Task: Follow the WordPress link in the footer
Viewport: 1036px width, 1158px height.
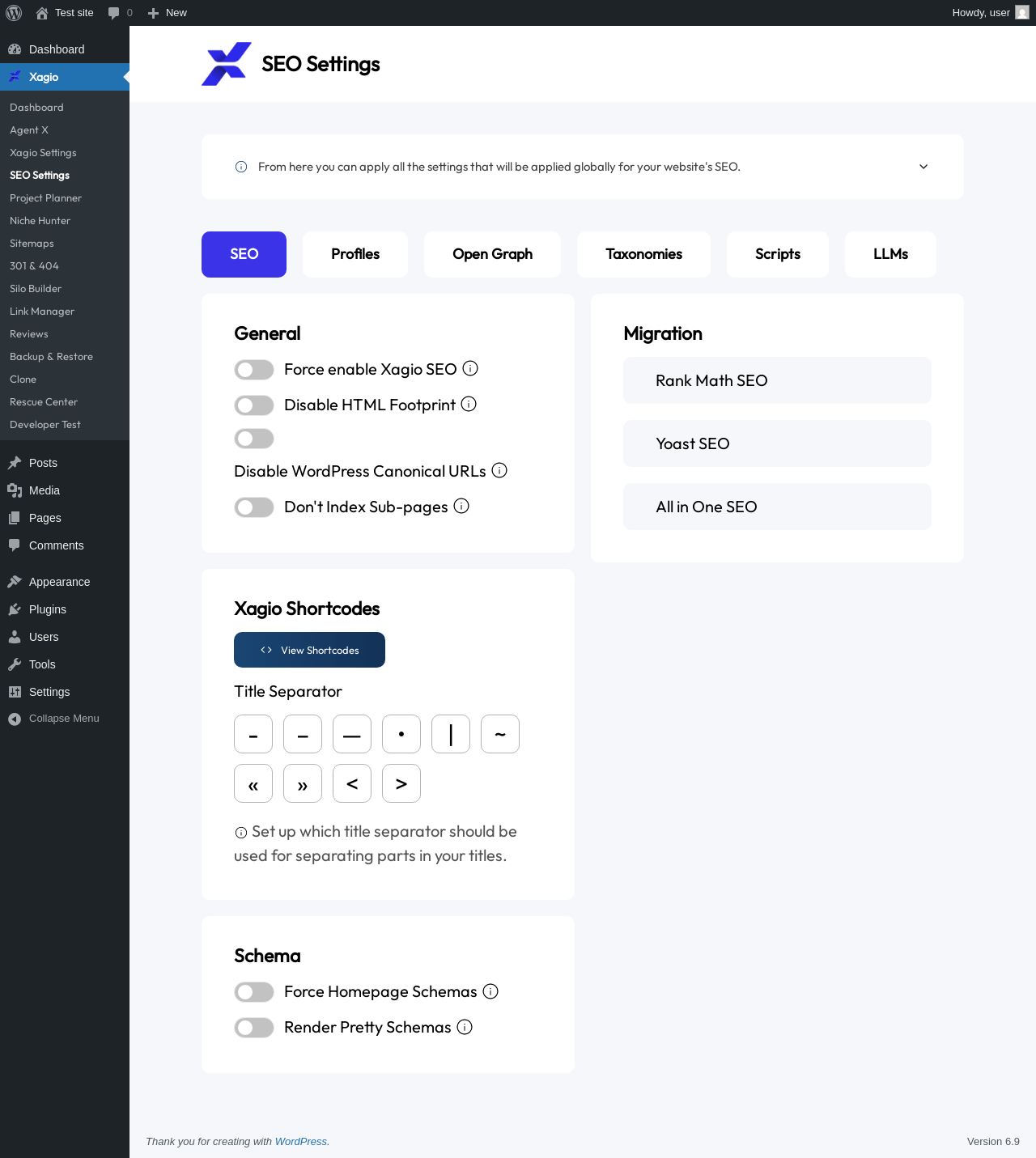Action: point(301,1142)
